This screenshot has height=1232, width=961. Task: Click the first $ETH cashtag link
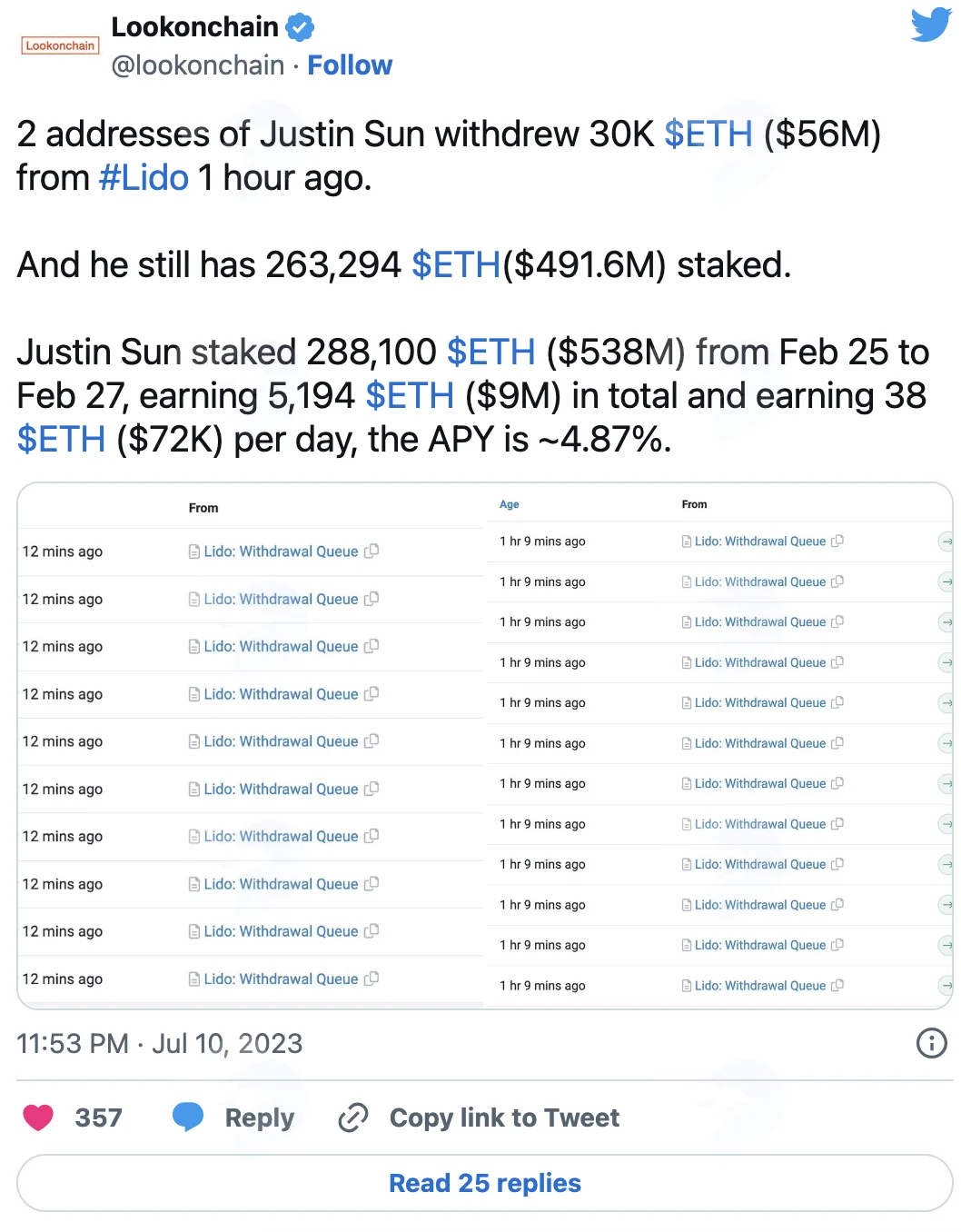pyautogui.click(x=708, y=134)
